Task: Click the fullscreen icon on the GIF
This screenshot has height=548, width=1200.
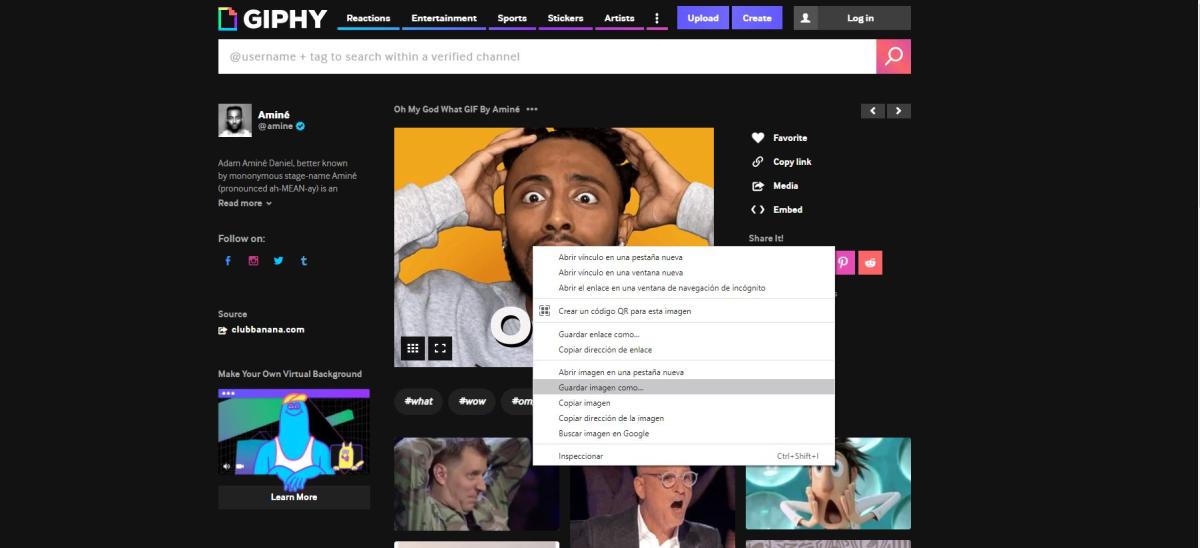Action: coord(440,348)
